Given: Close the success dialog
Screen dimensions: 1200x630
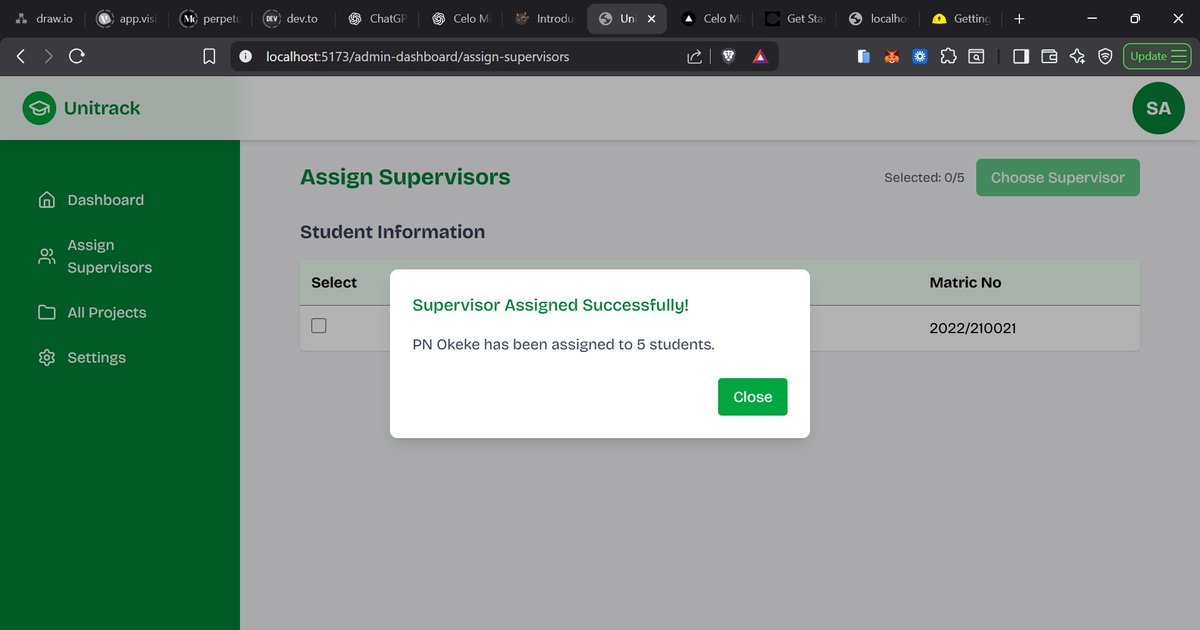Looking at the screenshot, I should 752,397.
